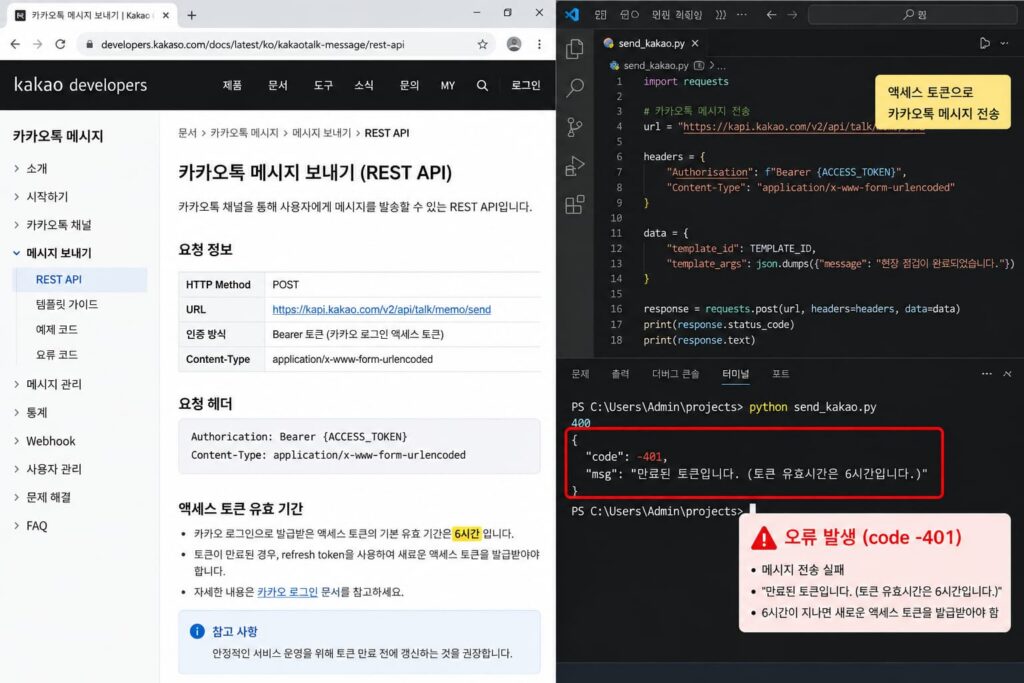Close the Kakao browser tab

pos(166,15)
